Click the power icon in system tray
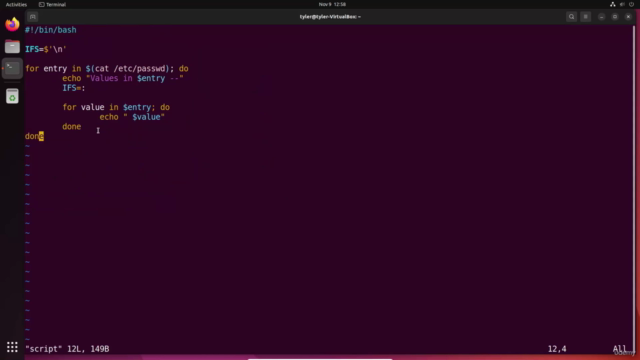Screen dimensions: 640x360 coord(631,4)
